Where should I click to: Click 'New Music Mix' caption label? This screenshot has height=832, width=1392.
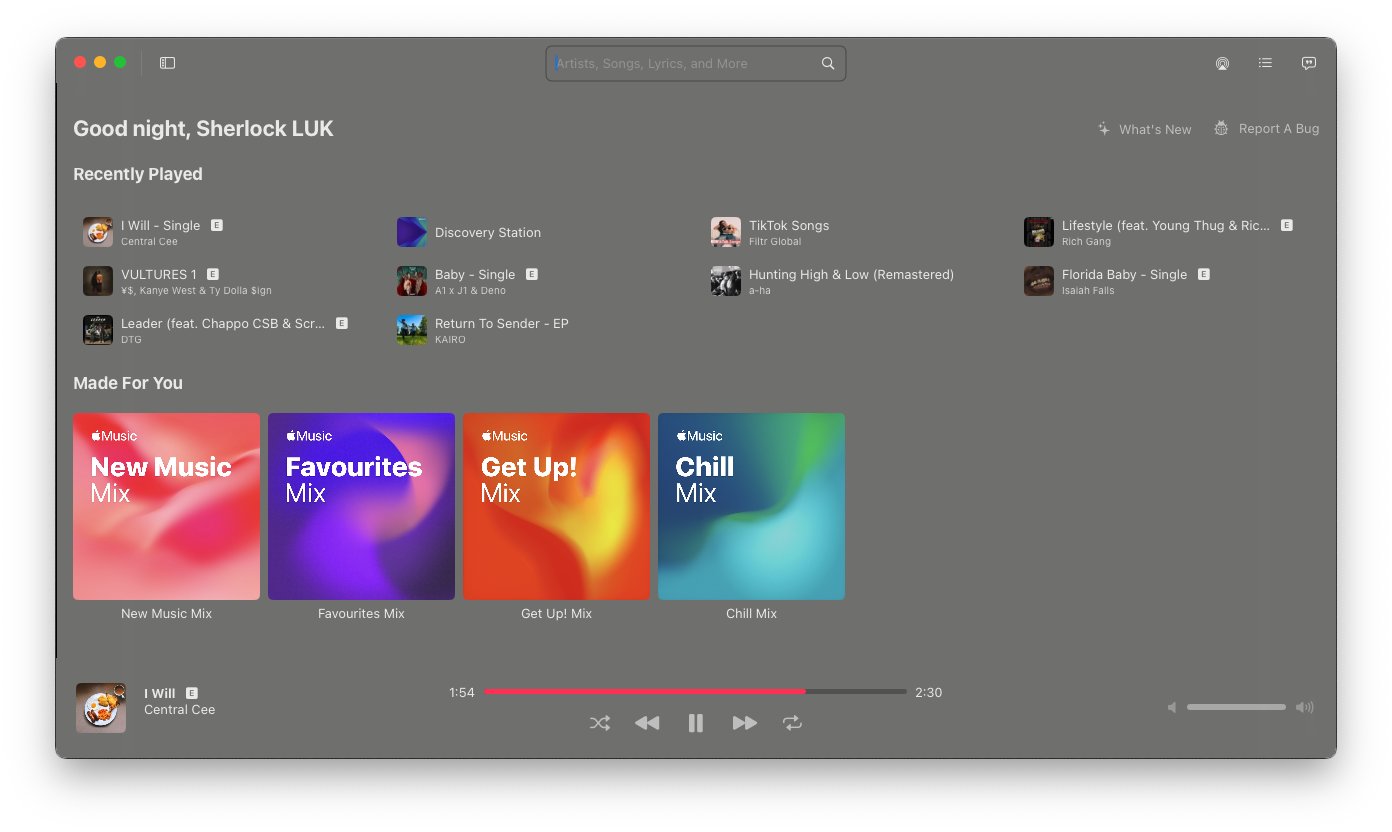coord(166,614)
